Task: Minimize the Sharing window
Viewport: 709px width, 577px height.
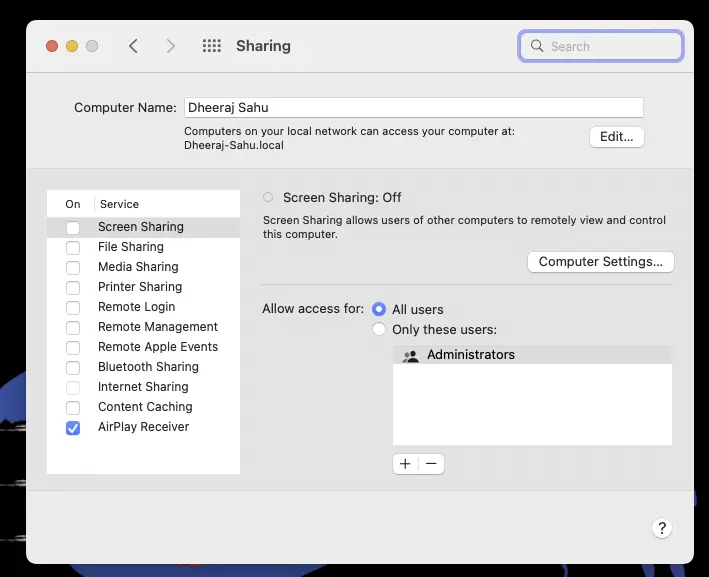Action: pos(72,46)
